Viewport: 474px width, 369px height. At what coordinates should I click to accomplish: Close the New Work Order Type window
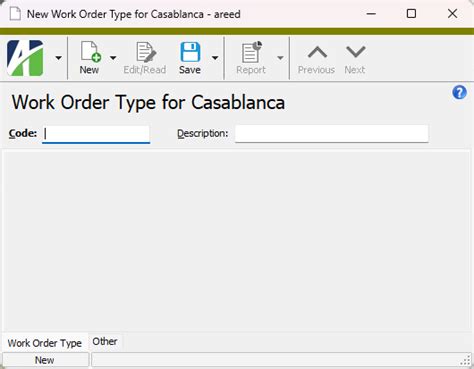click(452, 14)
